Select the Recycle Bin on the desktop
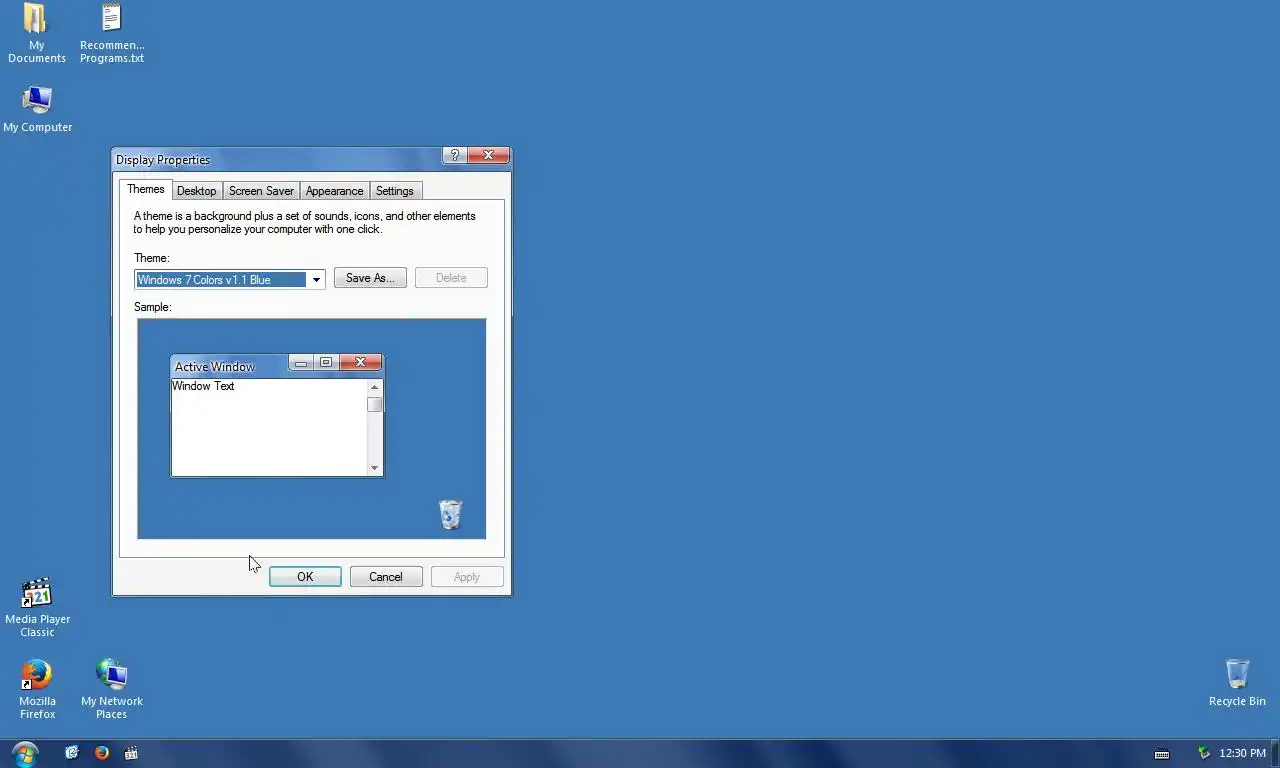 point(1237,683)
